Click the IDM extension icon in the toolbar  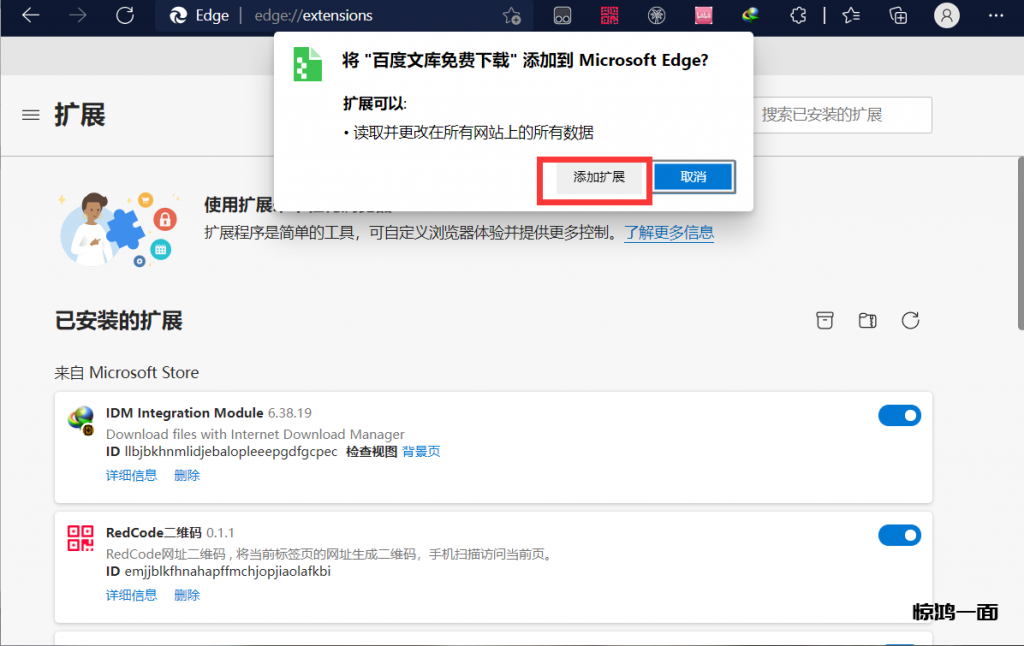tap(751, 16)
